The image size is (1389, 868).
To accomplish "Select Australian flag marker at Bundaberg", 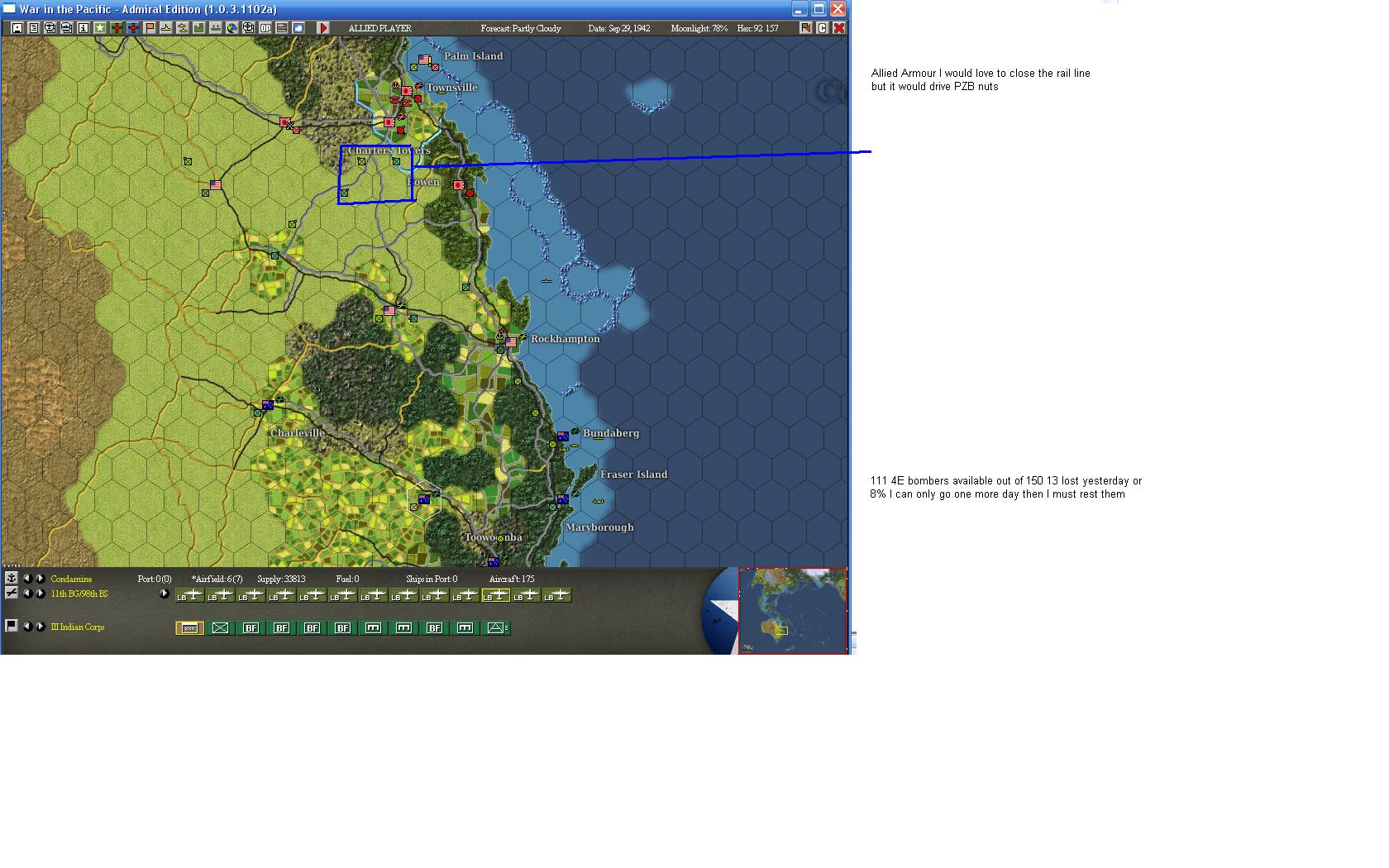I will pos(563,436).
